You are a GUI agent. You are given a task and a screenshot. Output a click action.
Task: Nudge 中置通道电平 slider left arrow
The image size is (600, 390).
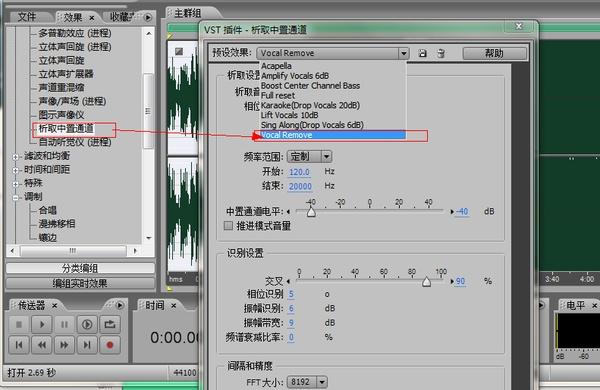(x=288, y=212)
